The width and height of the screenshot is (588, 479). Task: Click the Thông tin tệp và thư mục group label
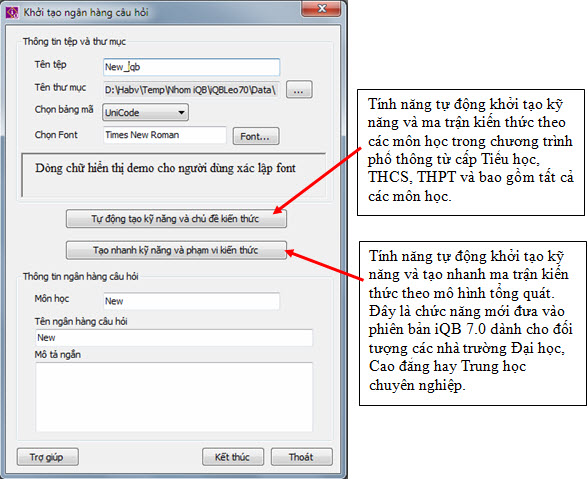point(74,42)
